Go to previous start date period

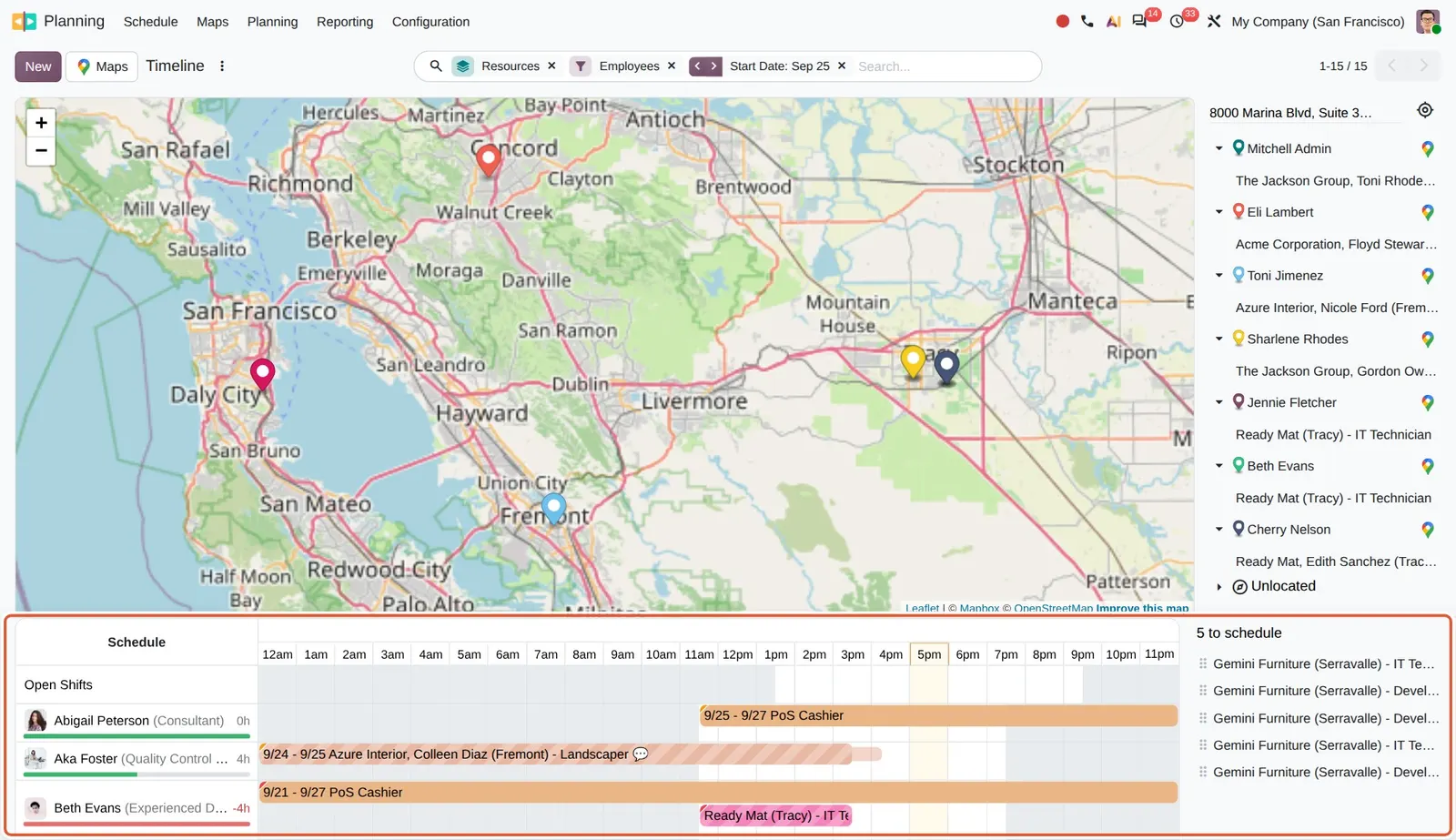pyautogui.click(x=697, y=66)
